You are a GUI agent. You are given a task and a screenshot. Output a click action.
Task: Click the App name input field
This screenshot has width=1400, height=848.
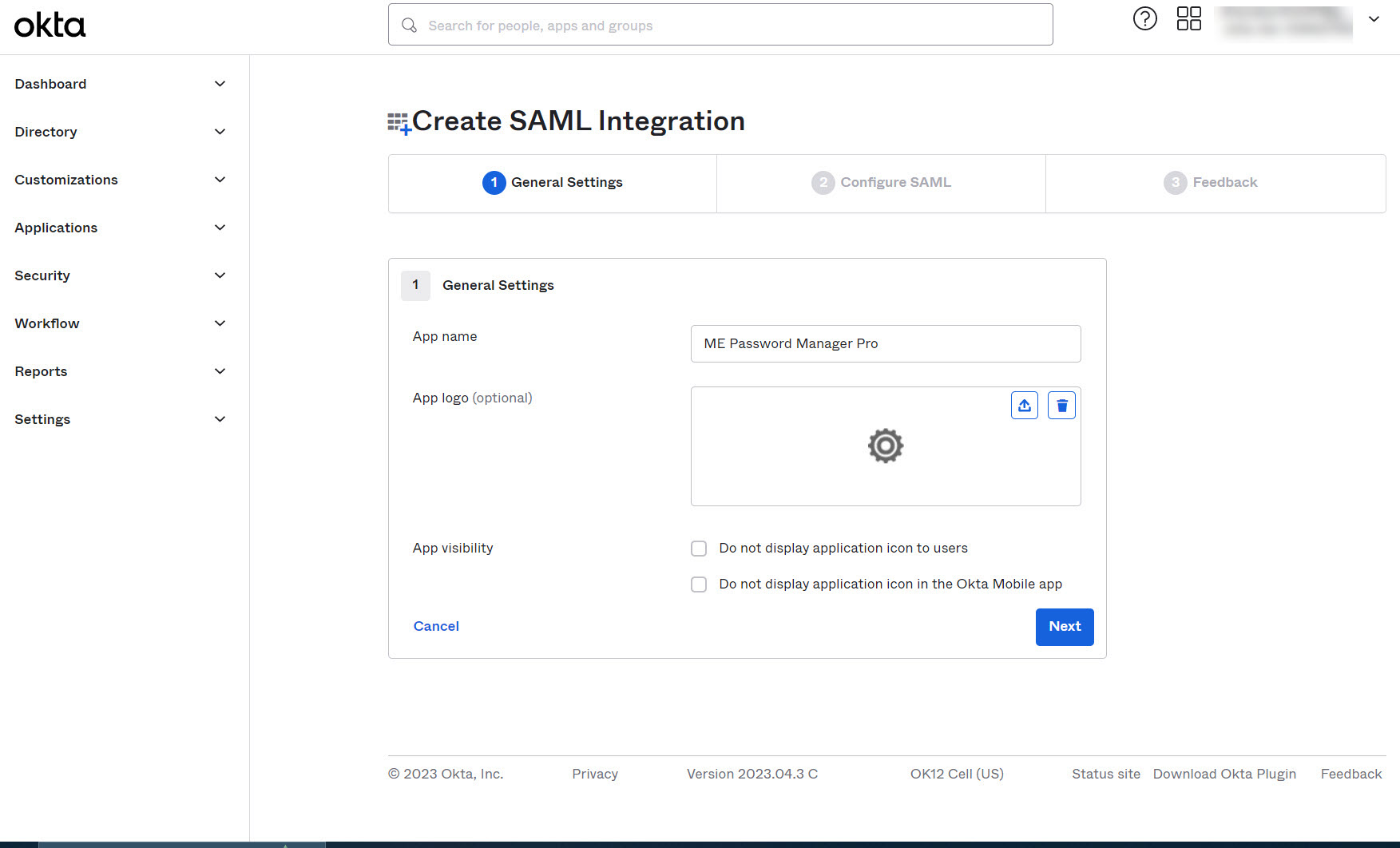(x=885, y=344)
